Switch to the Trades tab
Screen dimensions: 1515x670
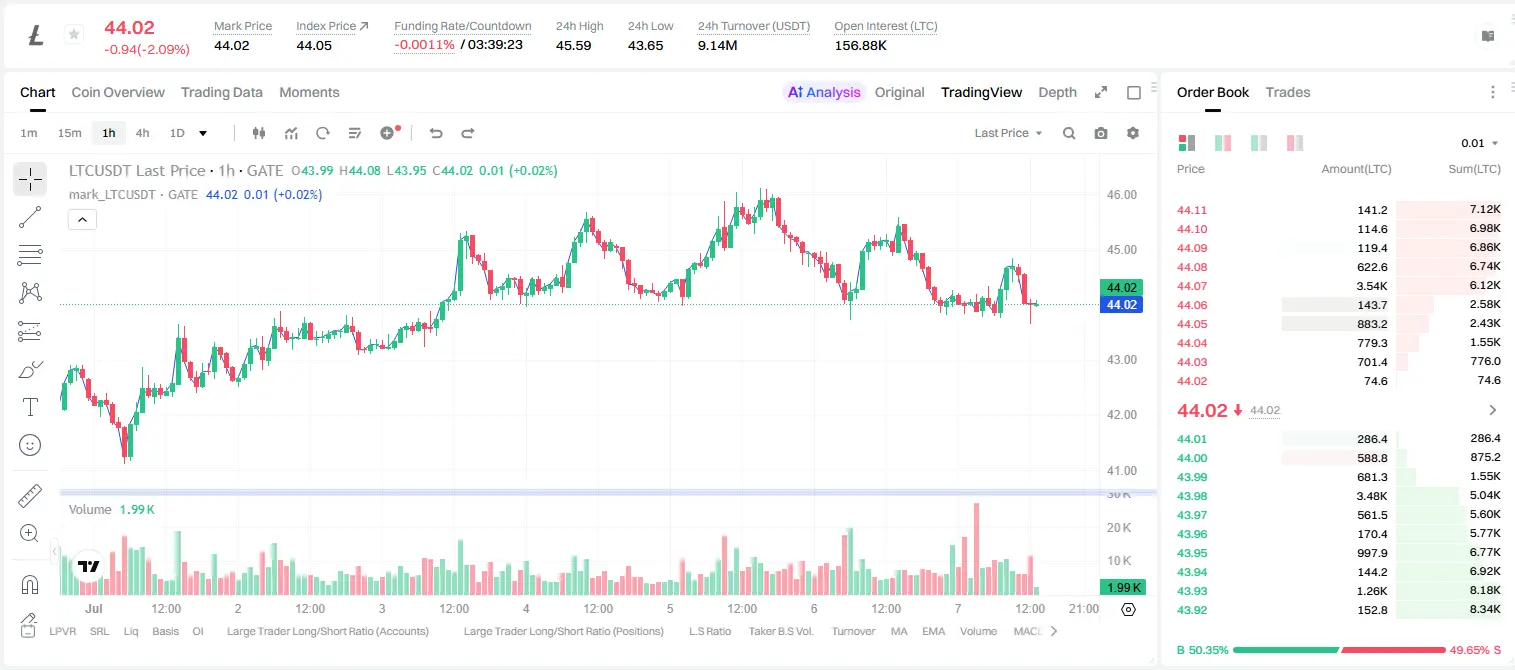point(1287,92)
